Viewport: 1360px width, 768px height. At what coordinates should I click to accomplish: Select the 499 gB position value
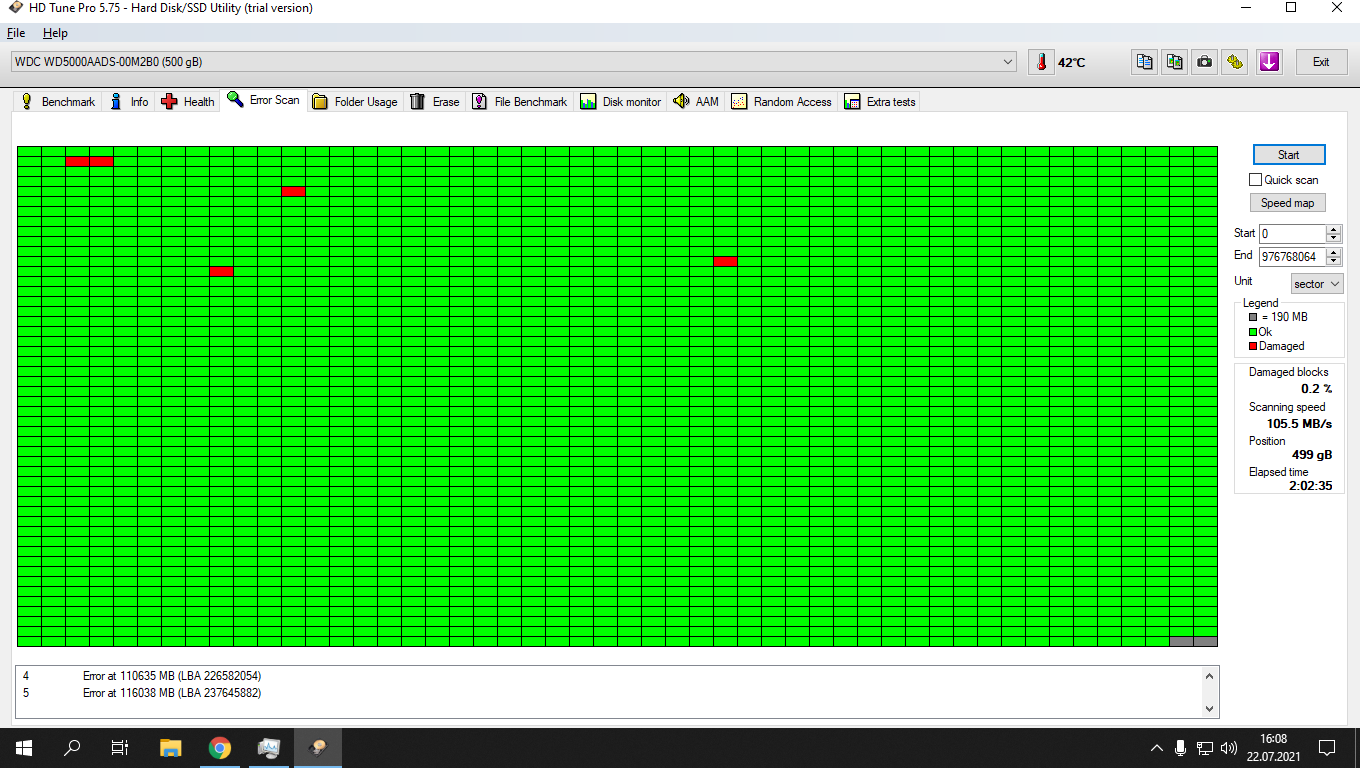(x=1312, y=455)
